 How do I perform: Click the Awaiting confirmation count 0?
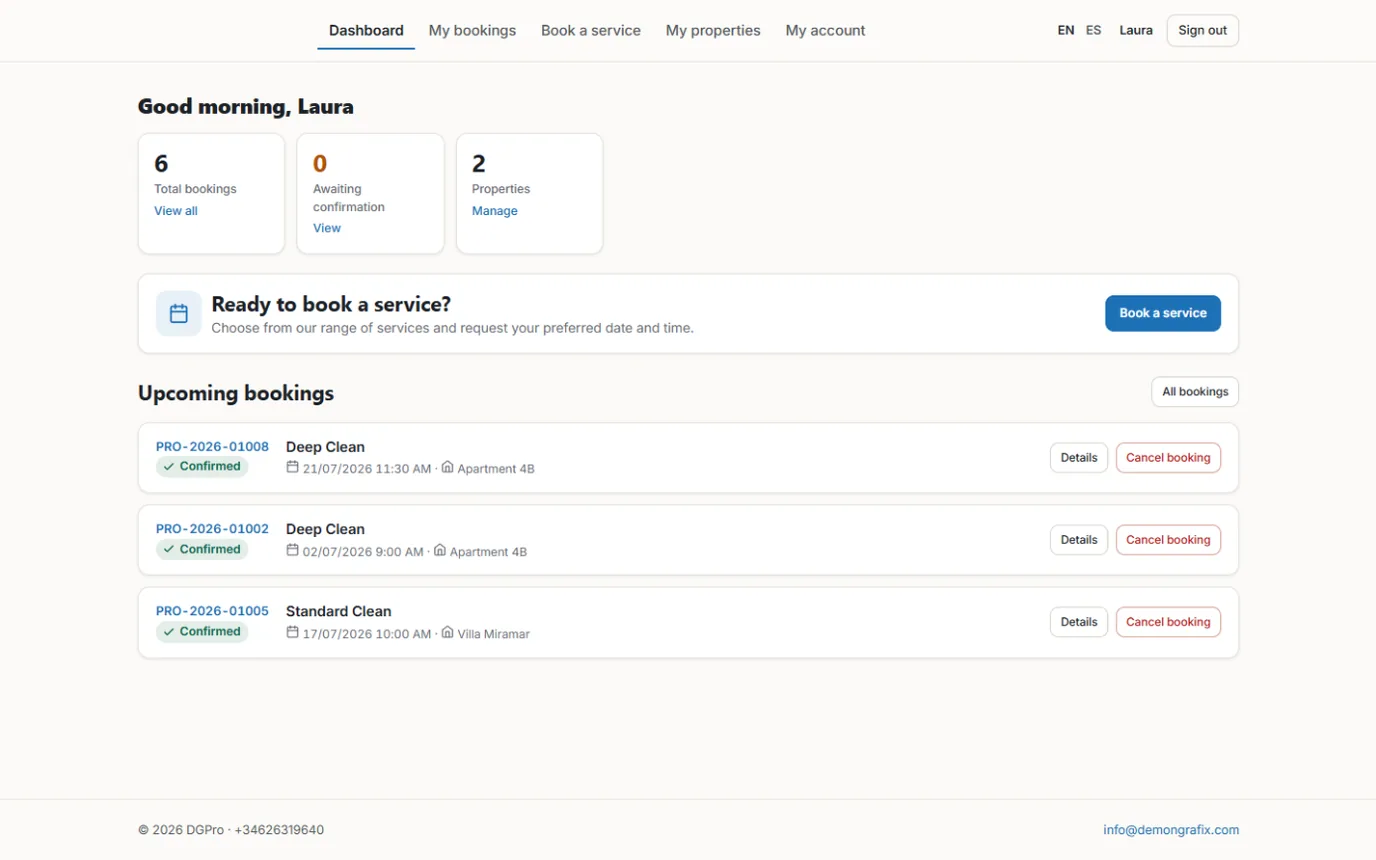point(320,163)
